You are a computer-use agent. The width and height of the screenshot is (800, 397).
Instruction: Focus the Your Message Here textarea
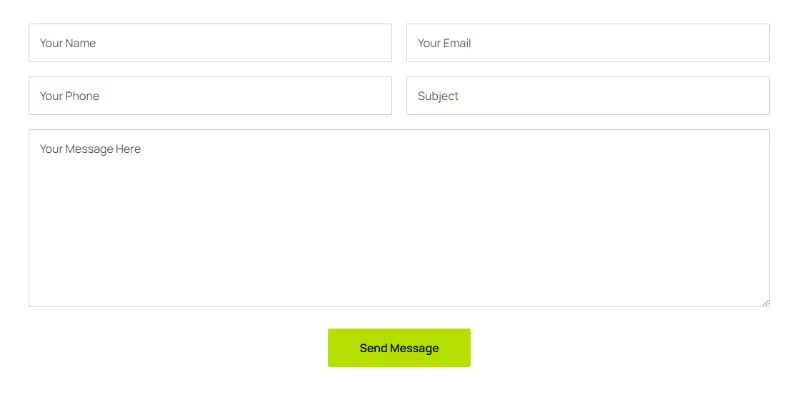pyautogui.click(x=399, y=218)
